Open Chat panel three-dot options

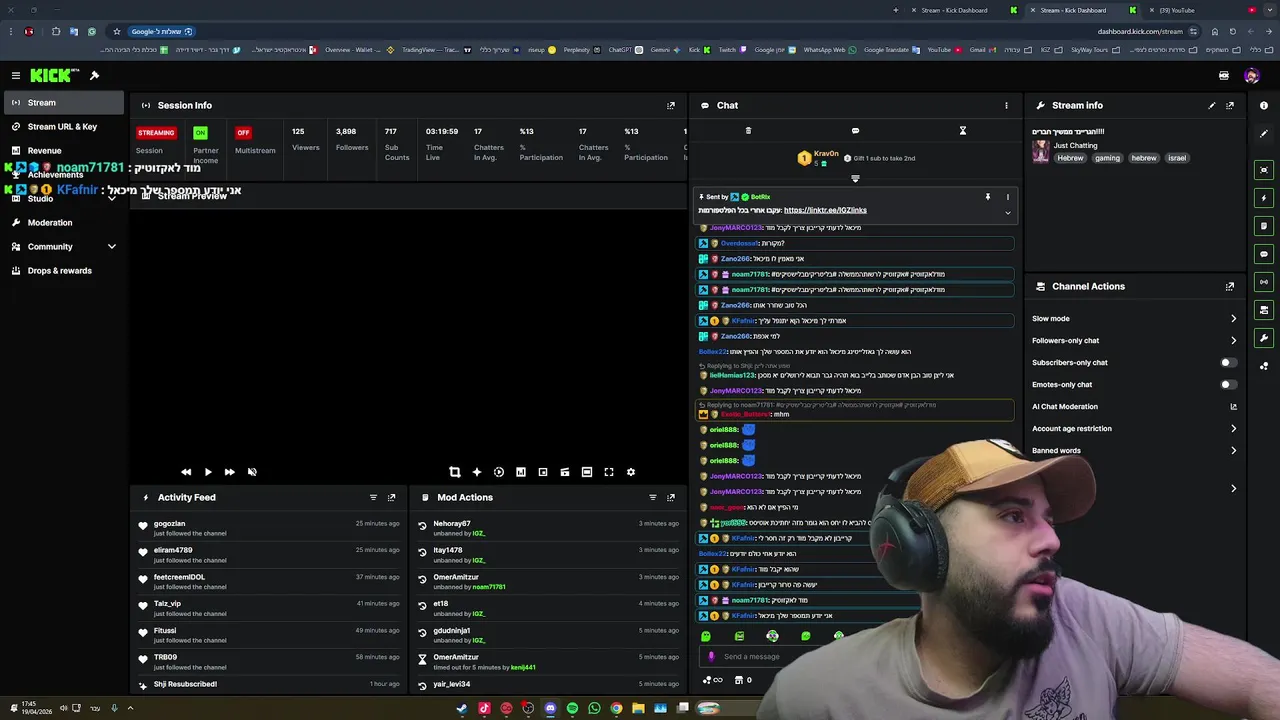pos(1006,105)
